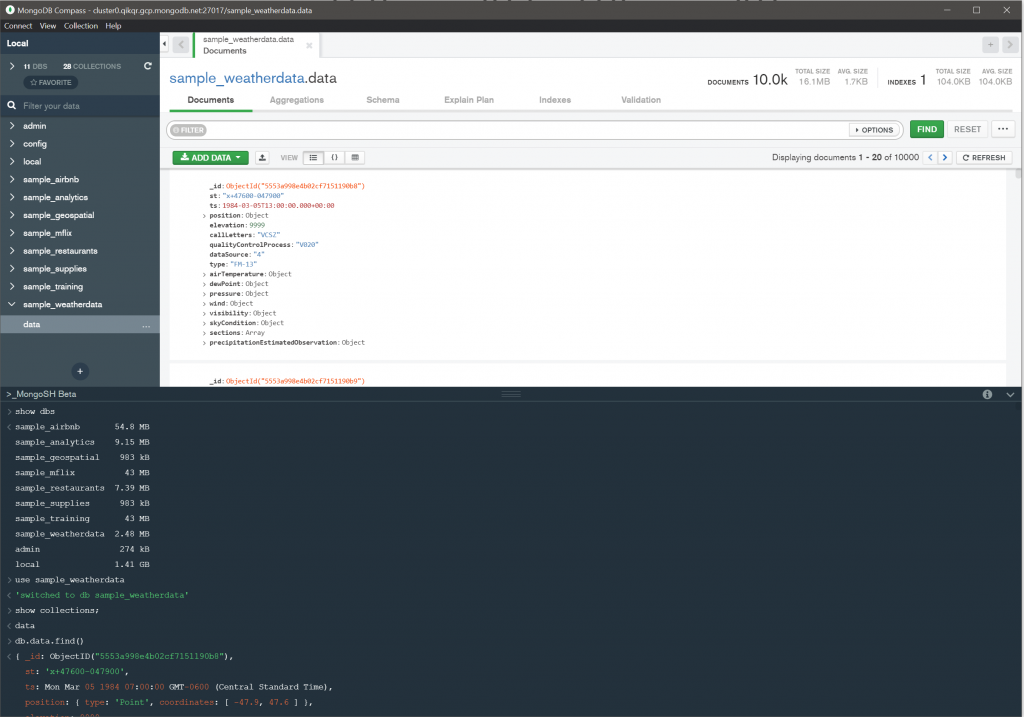Screen dimensions: 1024x717
Task: Click the db.data.find() shell command line
Action: point(49,641)
